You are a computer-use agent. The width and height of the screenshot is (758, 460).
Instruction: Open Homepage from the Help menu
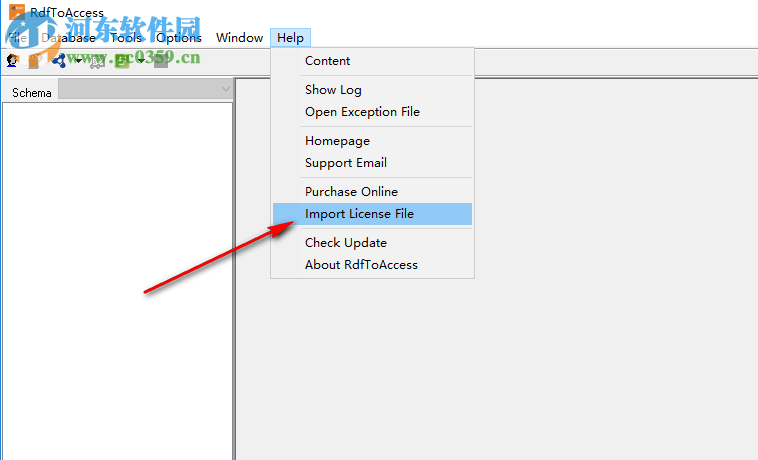372,141
